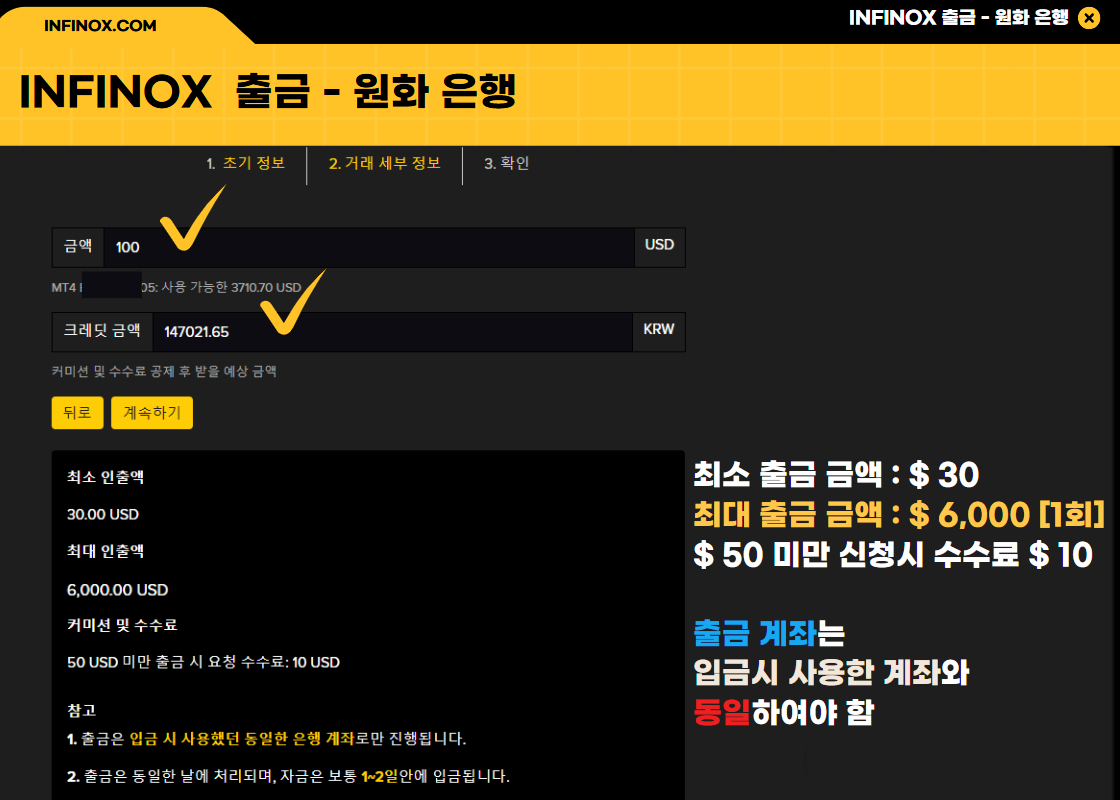Select step 2. 거래 세부 정보
The image size is (1120, 800).
[384, 164]
